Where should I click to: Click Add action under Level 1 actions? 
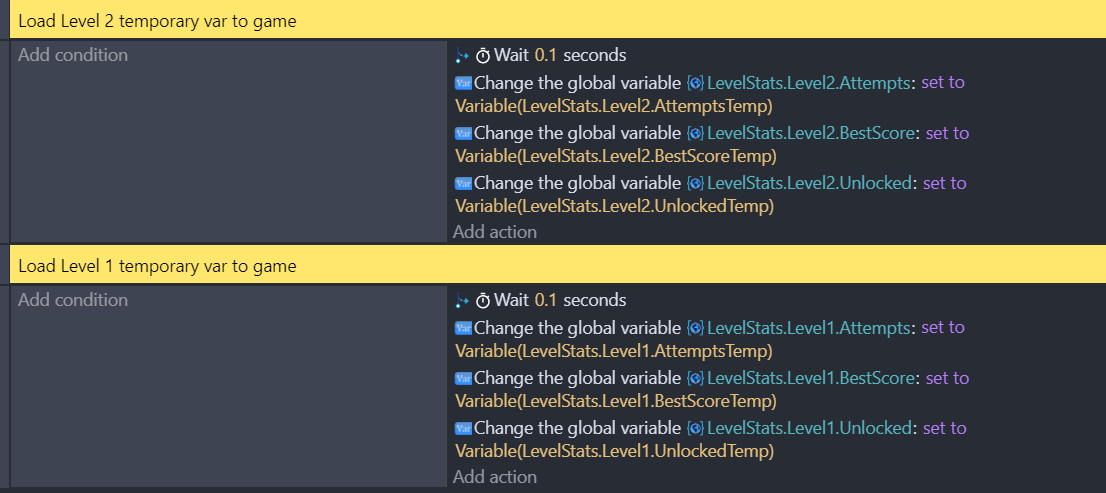click(494, 477)
